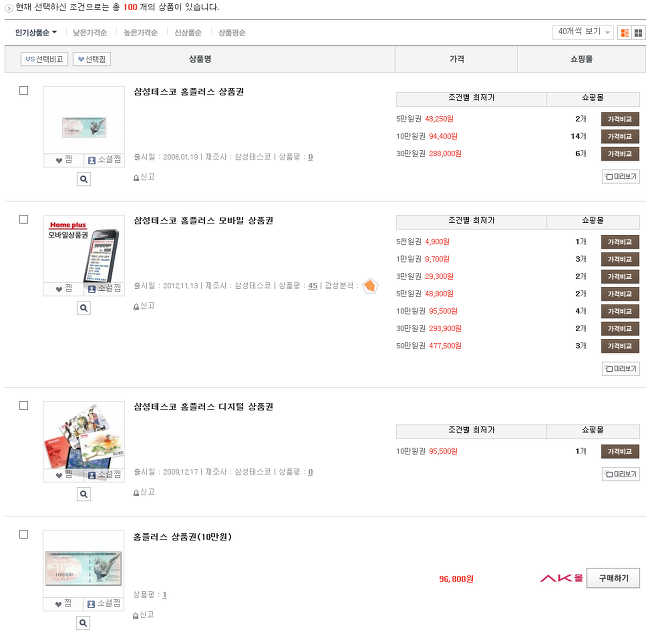Viewport: 650px width, 632px height.
Task: Click 신고 report icon for first product
Action: 144,177
